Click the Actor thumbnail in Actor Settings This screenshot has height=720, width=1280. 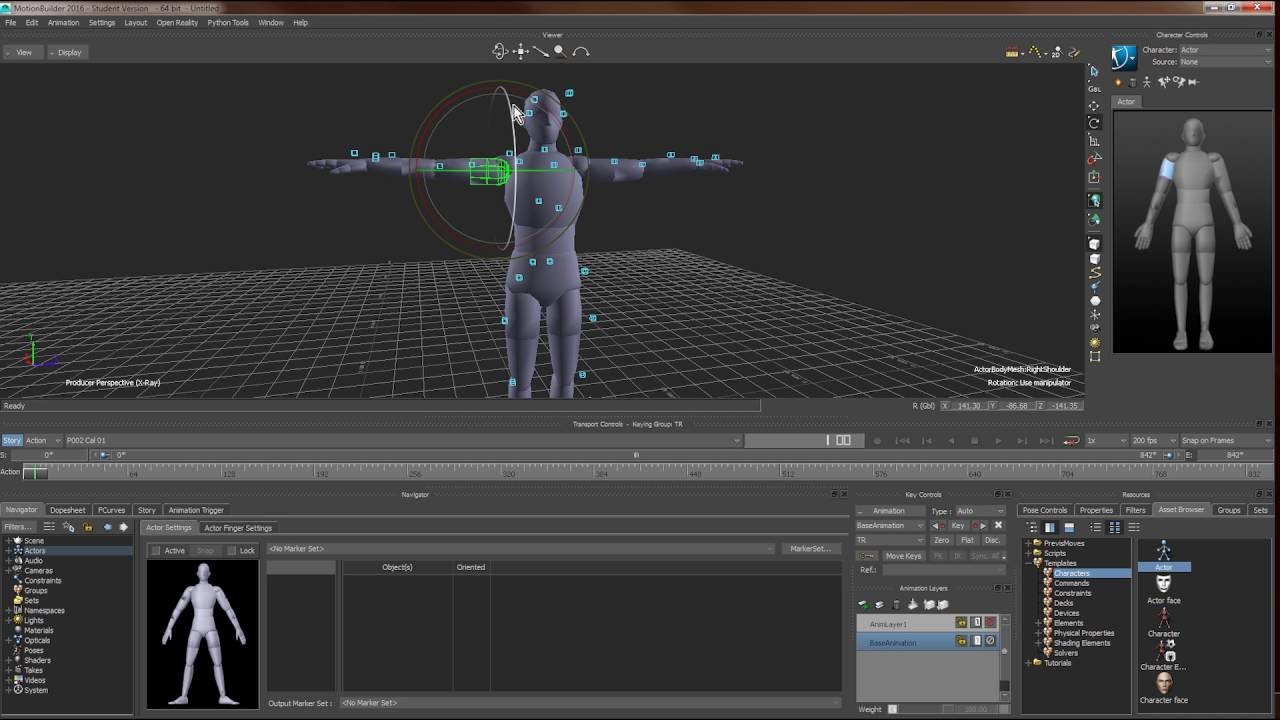coord(201,635)
